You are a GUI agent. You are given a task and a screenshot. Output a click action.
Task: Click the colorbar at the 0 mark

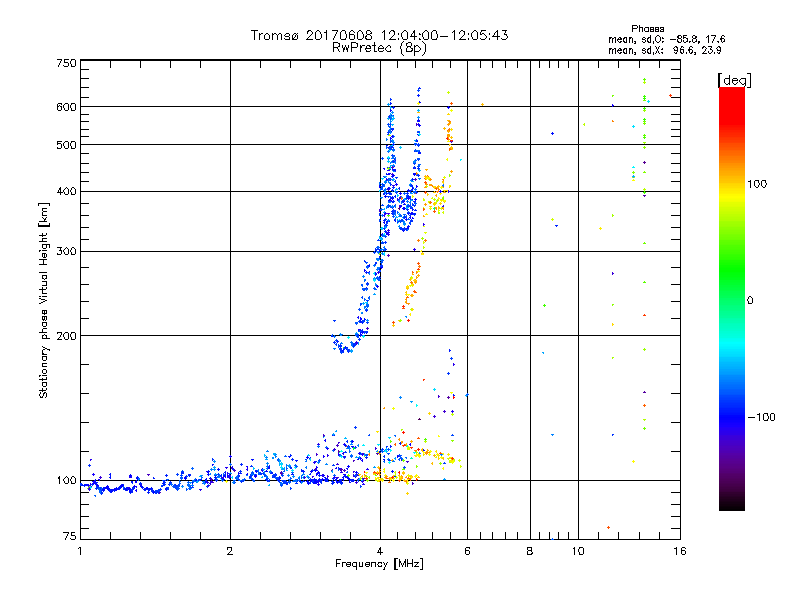(x=731, y=300)
